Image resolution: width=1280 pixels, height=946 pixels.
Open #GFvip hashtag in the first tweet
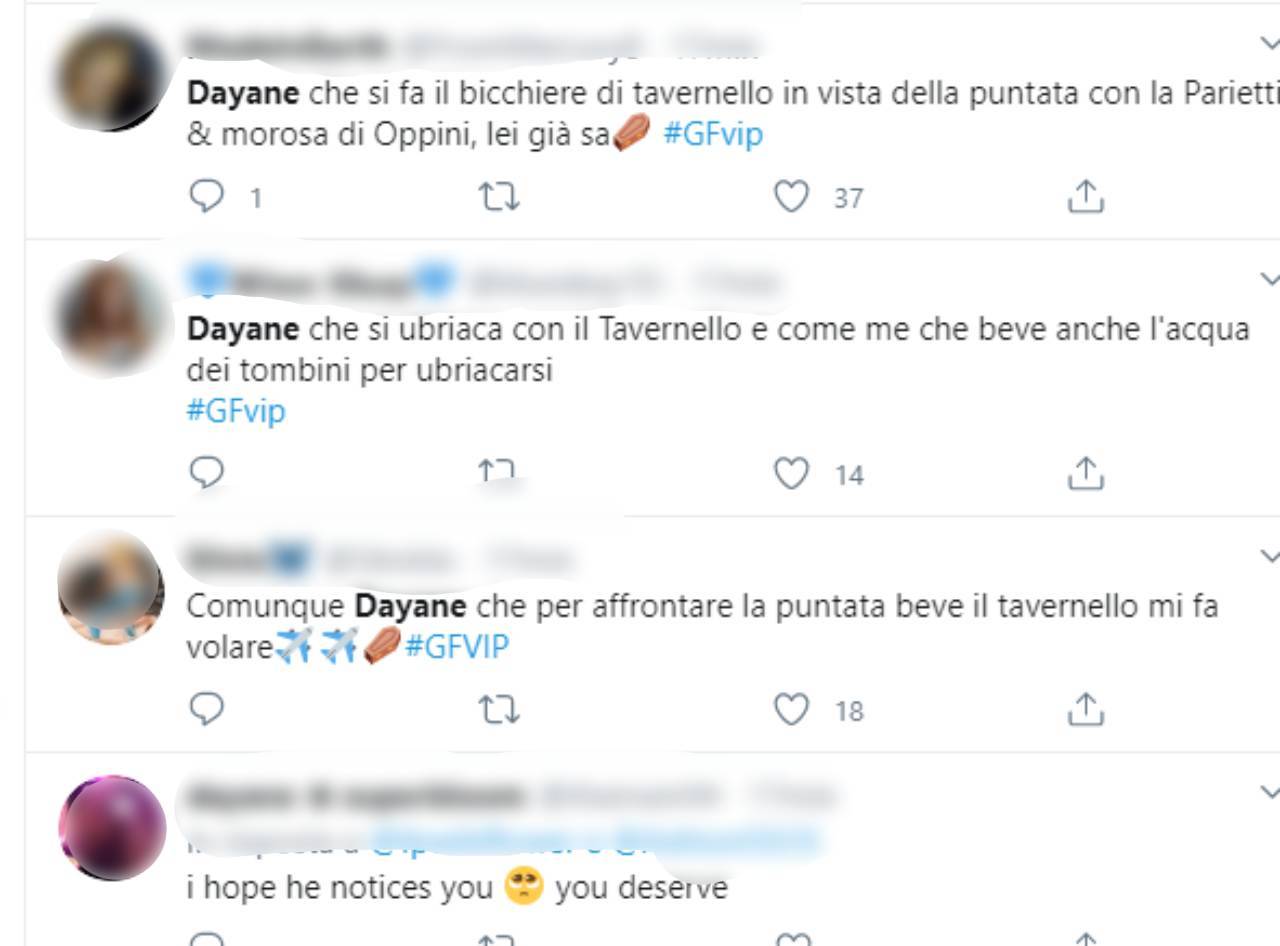point(713,134)
